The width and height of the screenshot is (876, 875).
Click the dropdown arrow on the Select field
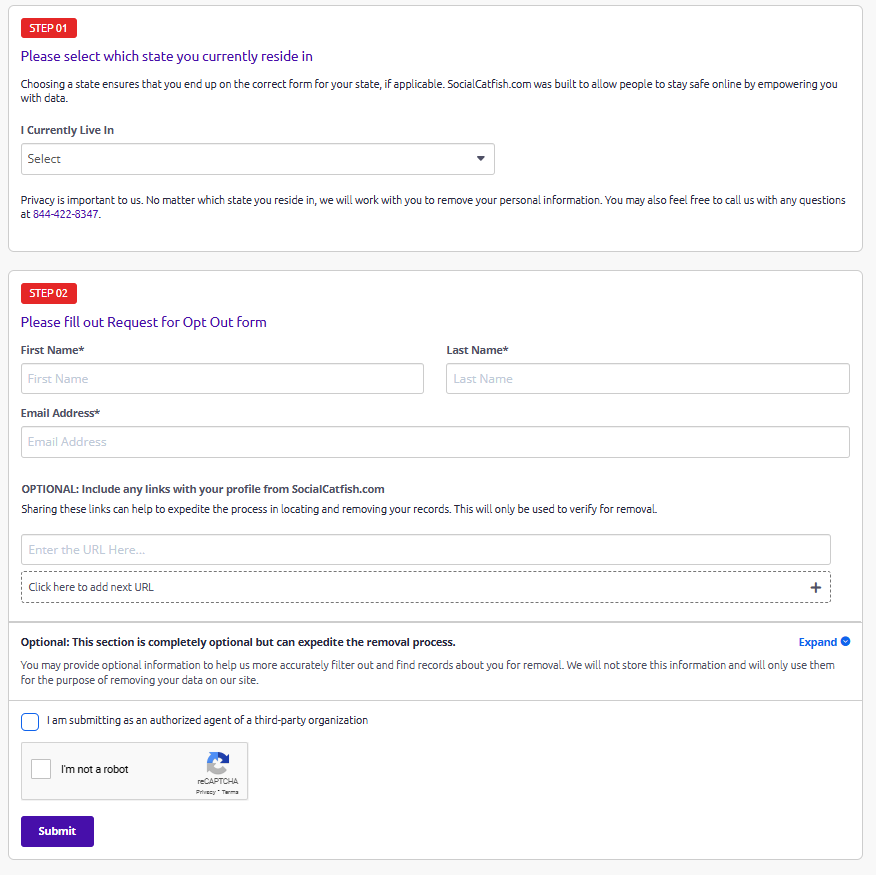(481, 158)
